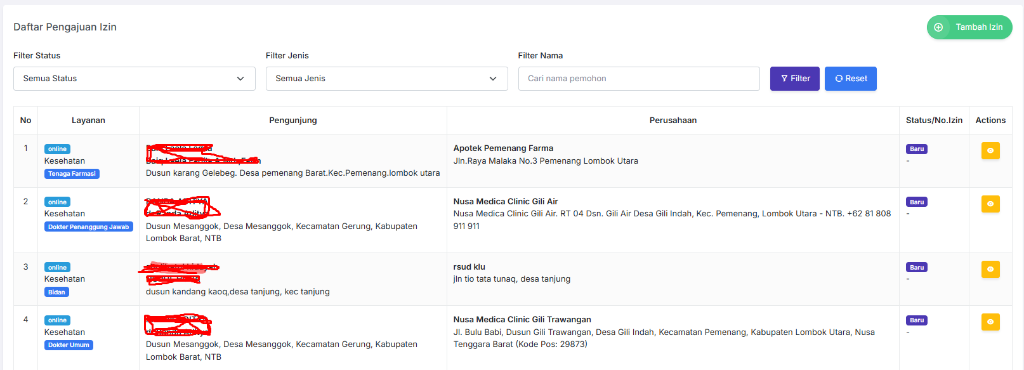Click the Perusahaan column header
The width and height of the screenshot is (1024, 370).
[x=673, y=121]
